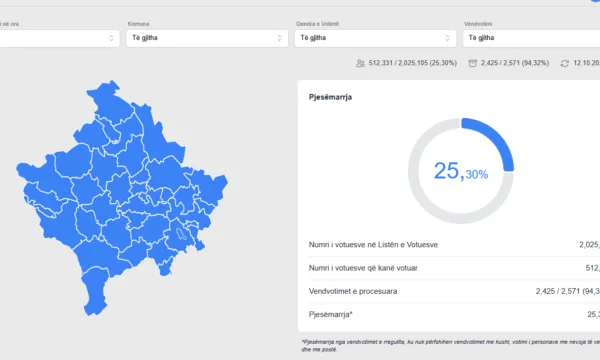Click the Numri i votuesve në Listën row
This screenshot has height=360, width=600.
pyautogui.click(x=454, y=245)
